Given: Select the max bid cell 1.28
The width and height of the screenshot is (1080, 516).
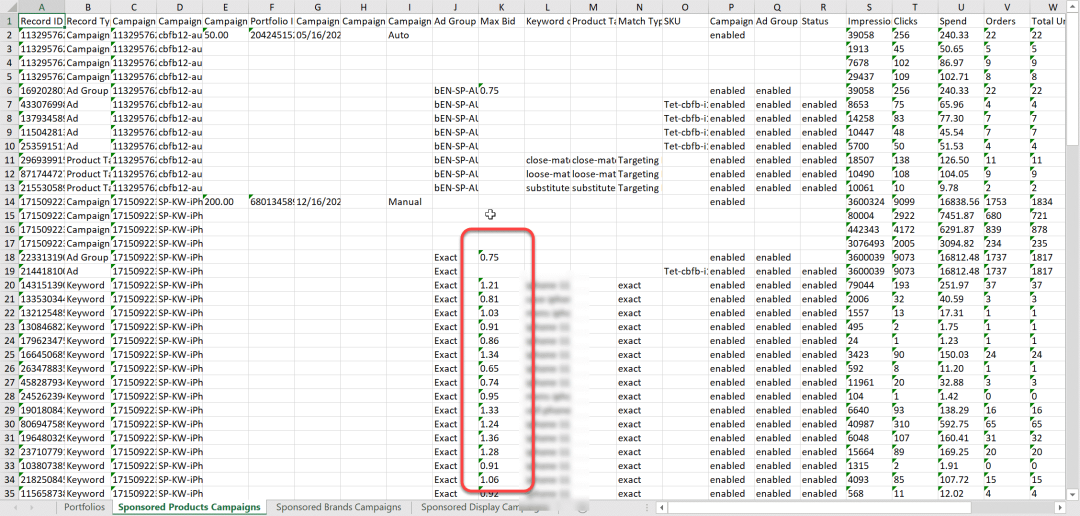Looking at the screenshot, I should 501,452.
